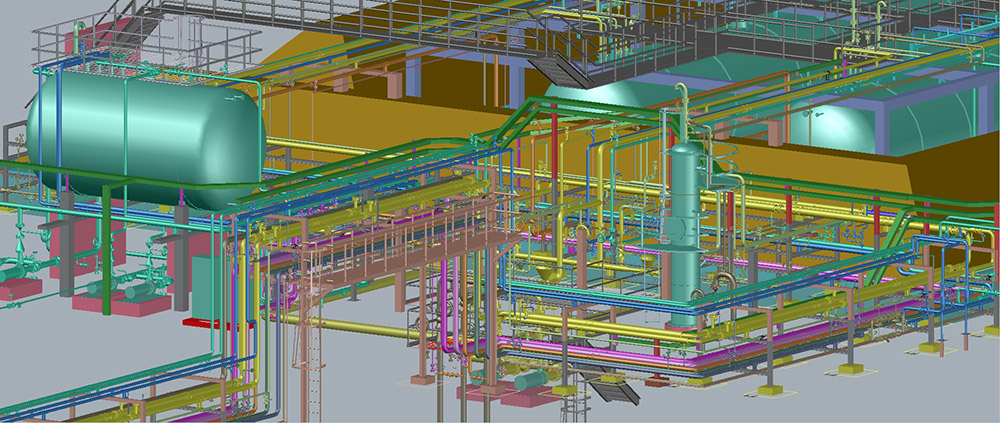Select the dark staircase descending from the upper platform
This screenshot has width=1000, height=423.
[x=561, y=68]
